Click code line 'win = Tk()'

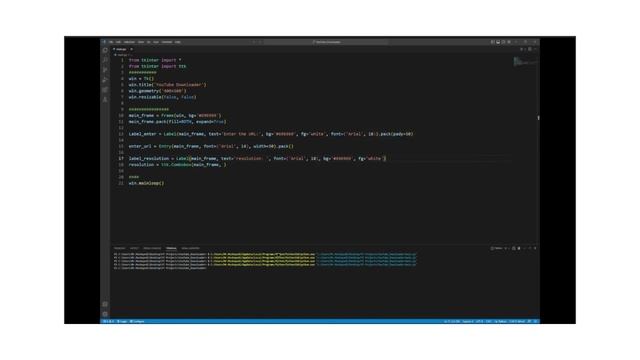point(141,78)
